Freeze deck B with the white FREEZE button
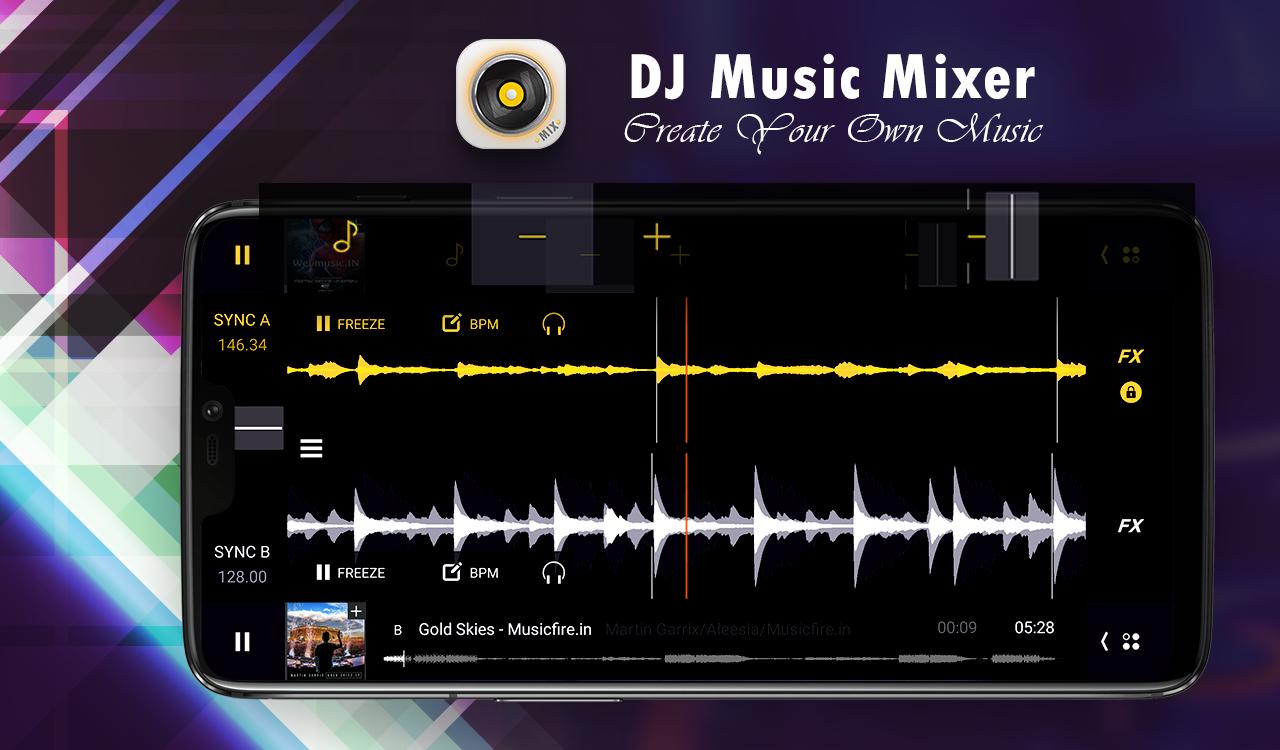 pyautogui.click(x=350, y=573)
